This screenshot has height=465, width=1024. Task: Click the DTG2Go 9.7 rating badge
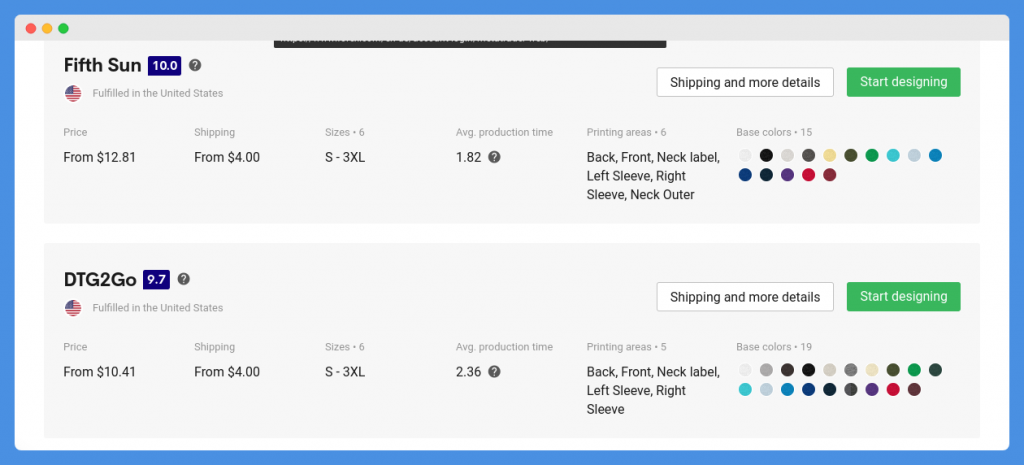click(x=156, y=280)
